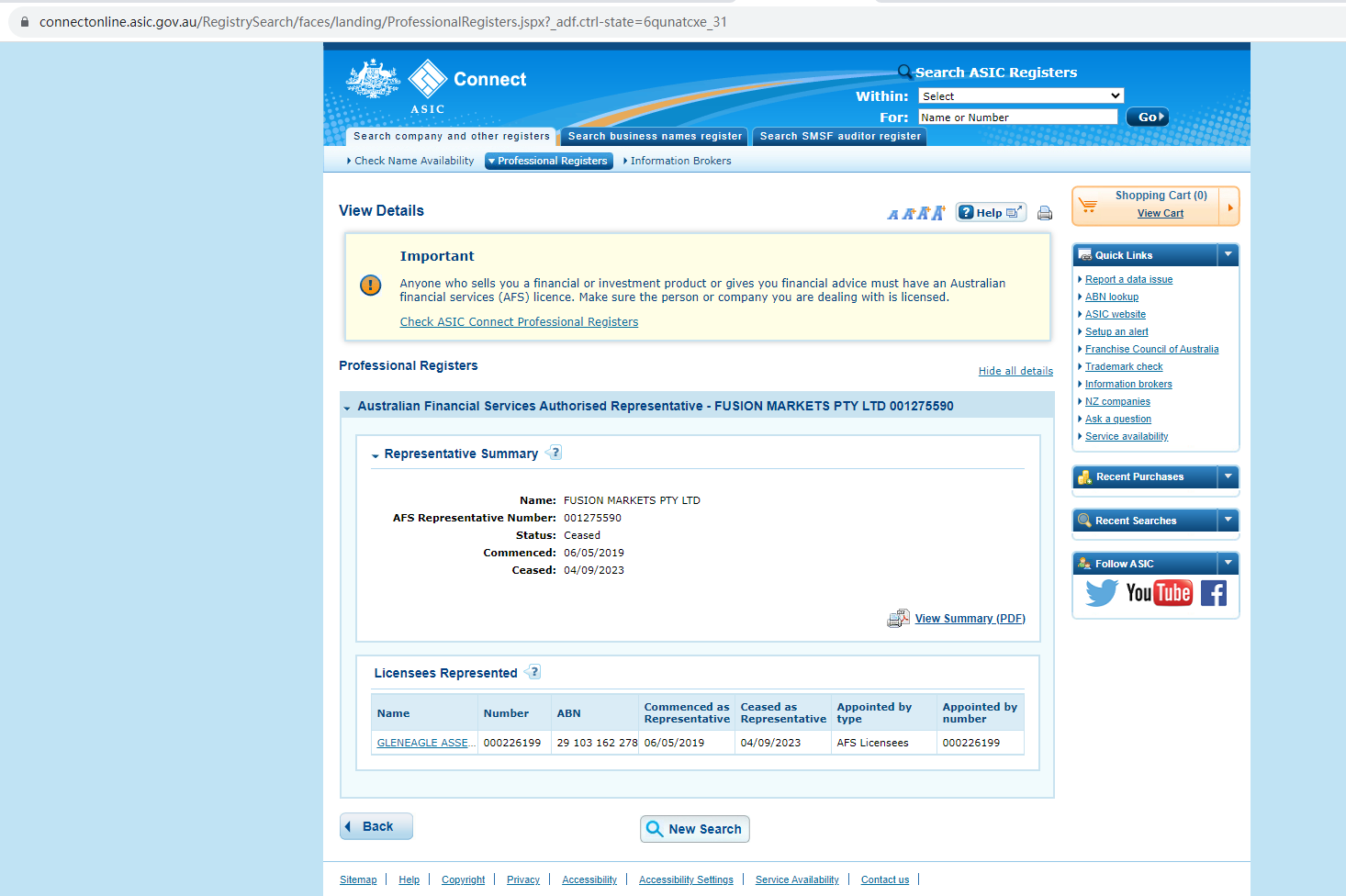Expand the Recent Searches panel arrow

[x=1228, y=520]
